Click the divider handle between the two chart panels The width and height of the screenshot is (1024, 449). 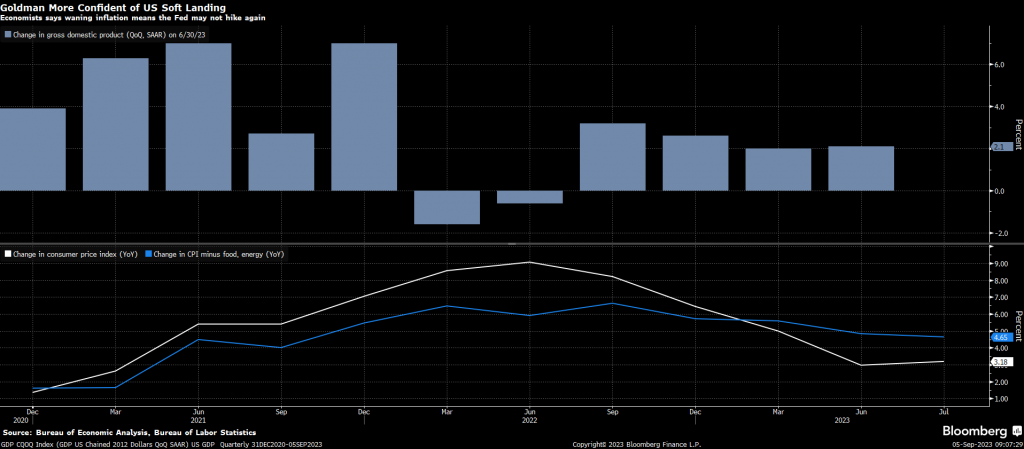[x=512, y=243]
